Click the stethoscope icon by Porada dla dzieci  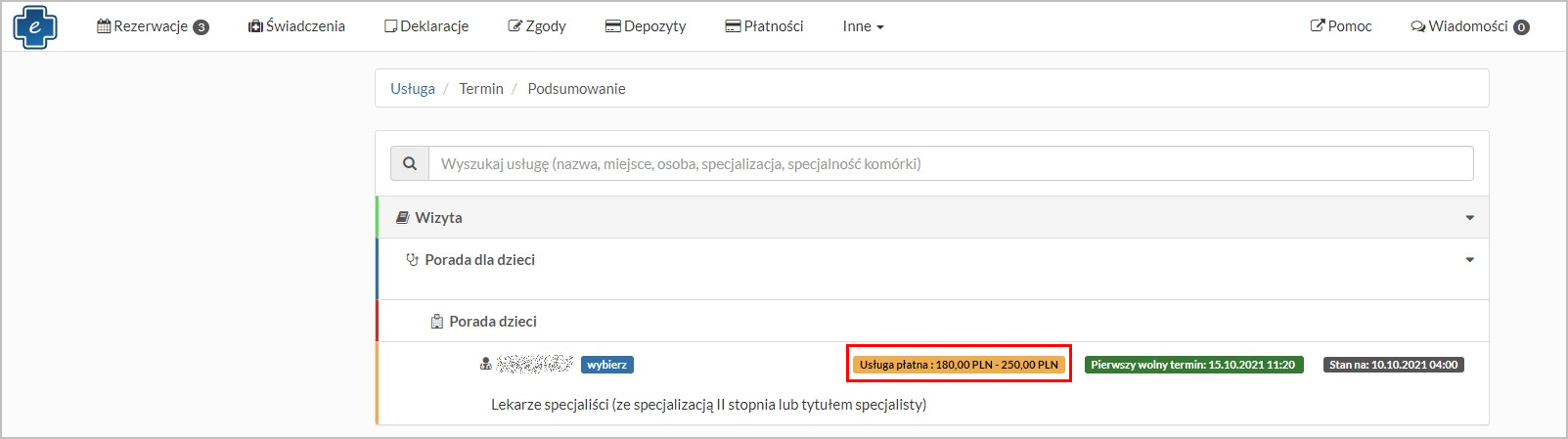(x=412, y=260)
